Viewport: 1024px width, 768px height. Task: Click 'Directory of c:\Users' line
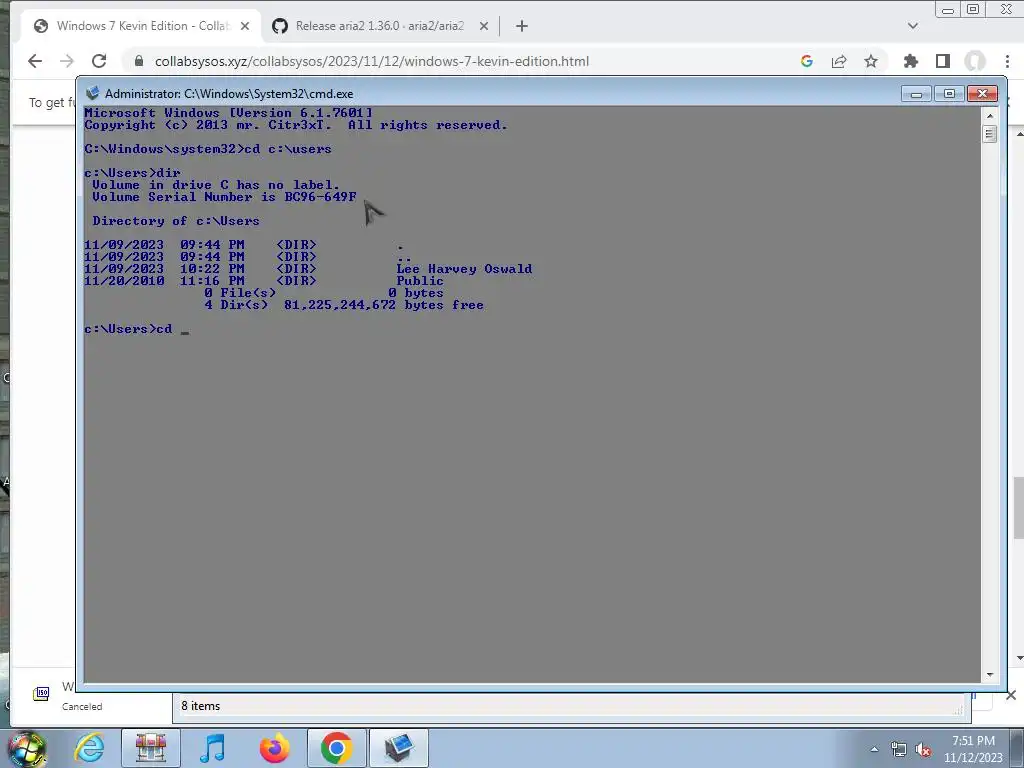coord(176,221)
